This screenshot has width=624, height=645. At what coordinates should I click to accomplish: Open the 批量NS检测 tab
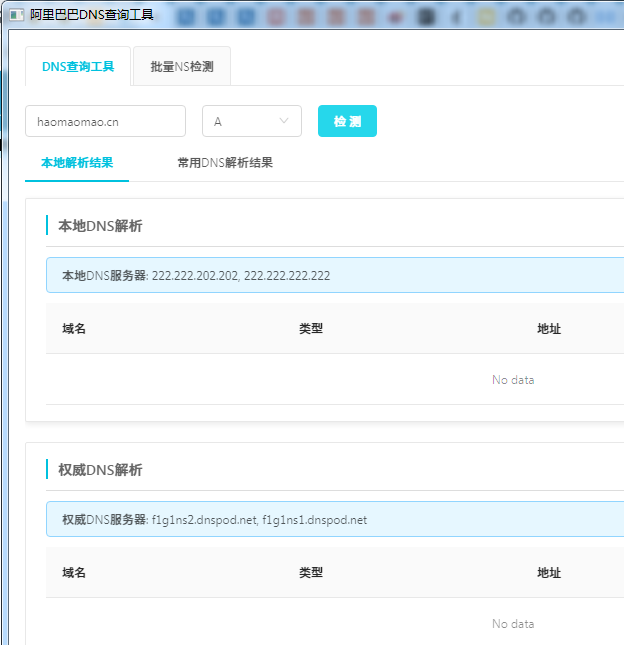point(182,67)
